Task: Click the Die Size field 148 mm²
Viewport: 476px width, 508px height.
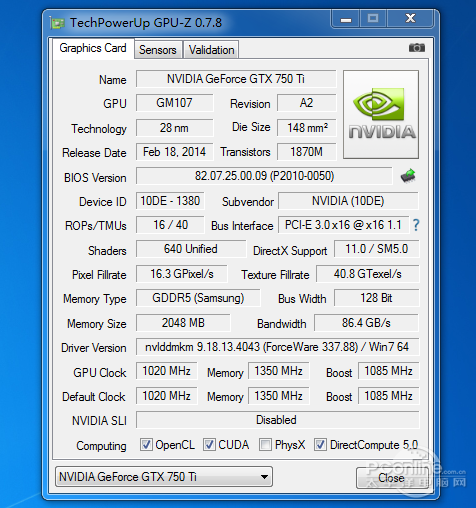Action: 306,128
